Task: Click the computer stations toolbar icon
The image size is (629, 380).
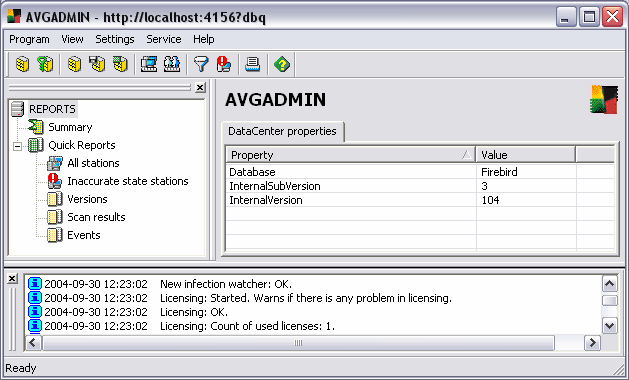Action: tap(149, 64)
